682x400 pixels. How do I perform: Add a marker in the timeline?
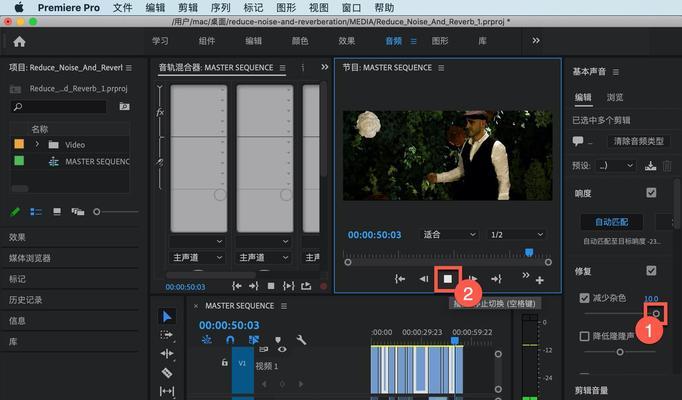278,340
